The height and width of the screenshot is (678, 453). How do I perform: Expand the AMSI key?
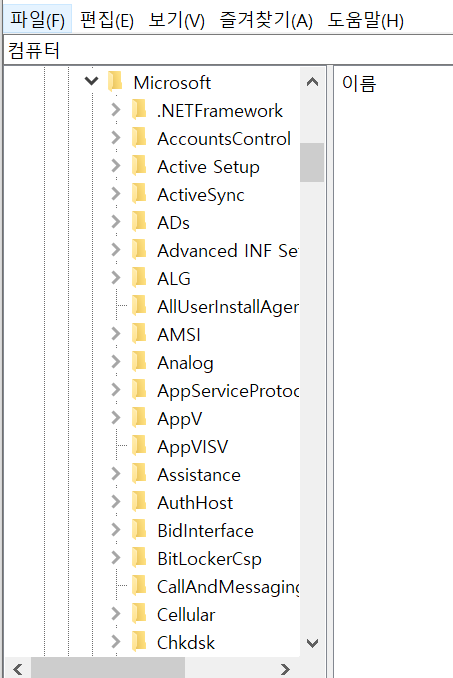point(115,334)
